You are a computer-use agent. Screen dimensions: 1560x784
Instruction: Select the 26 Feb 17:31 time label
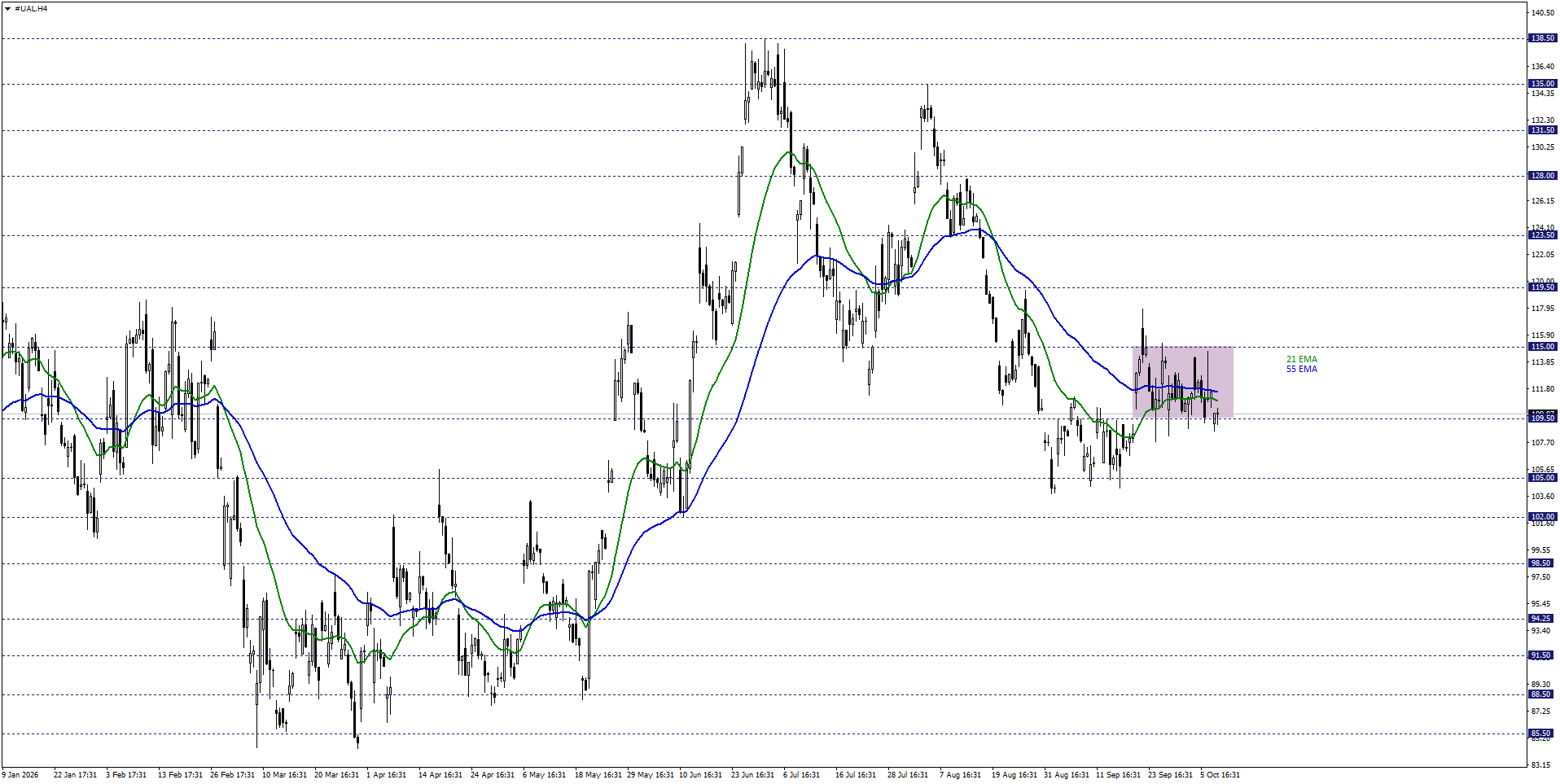pyautogui.click(x=232, y=775)
